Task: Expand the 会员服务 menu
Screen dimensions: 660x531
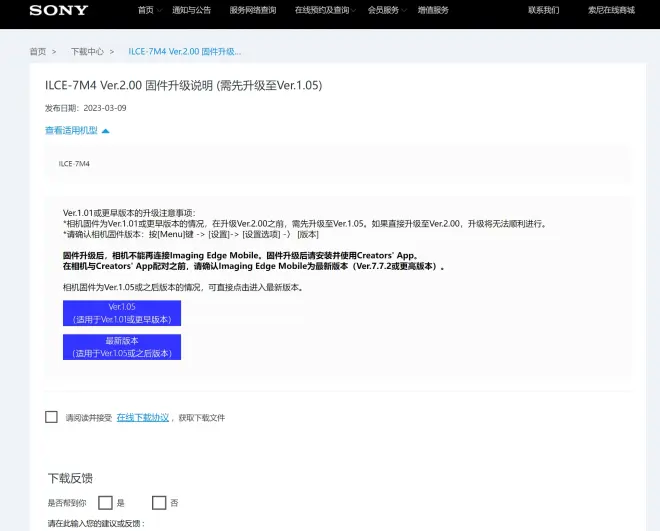Action: [x=385, y=10]
